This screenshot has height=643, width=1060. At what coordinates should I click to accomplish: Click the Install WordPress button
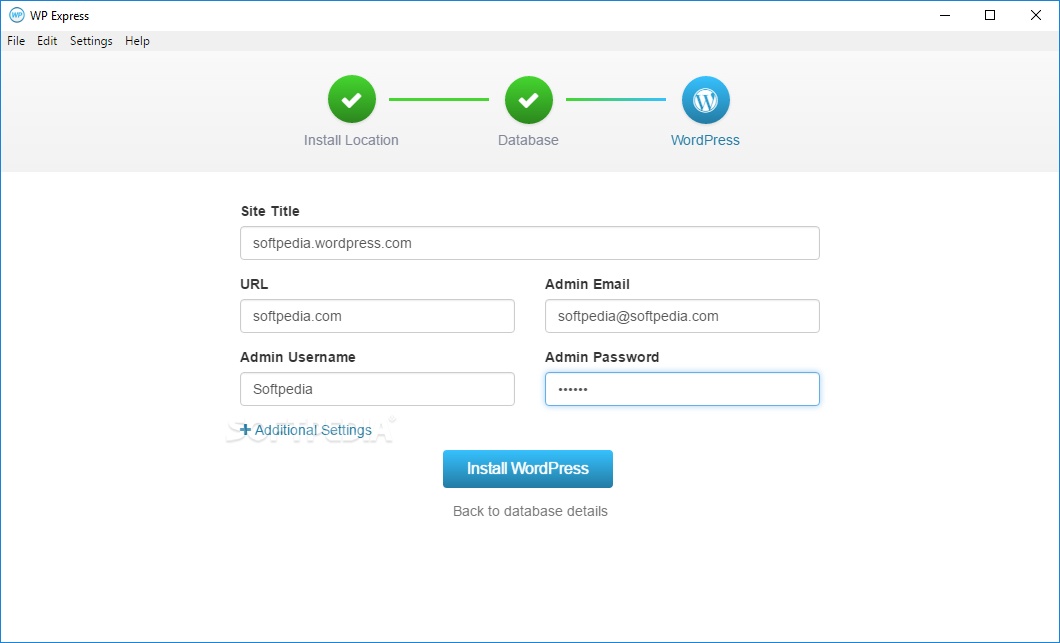[x=528, y=469]
